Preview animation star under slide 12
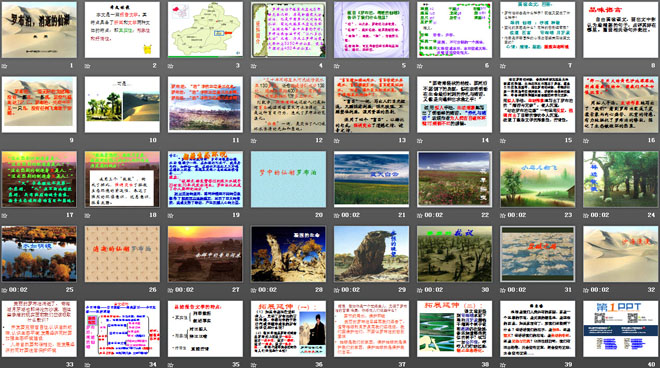Viewport: 660px width, 368px height. (254, 141)
